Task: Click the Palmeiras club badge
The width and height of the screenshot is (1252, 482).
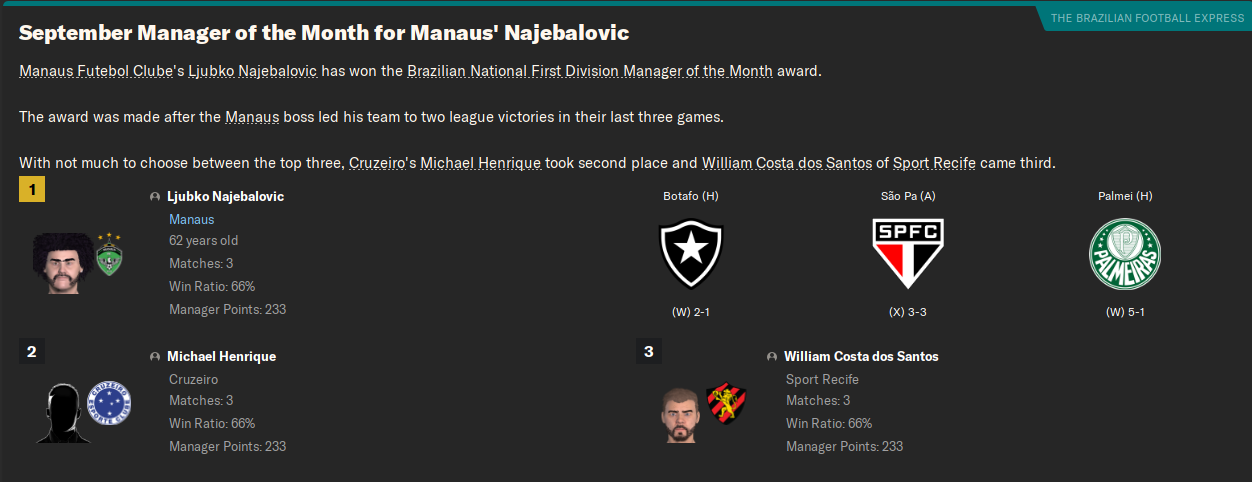Action: tap(1124, 254)
